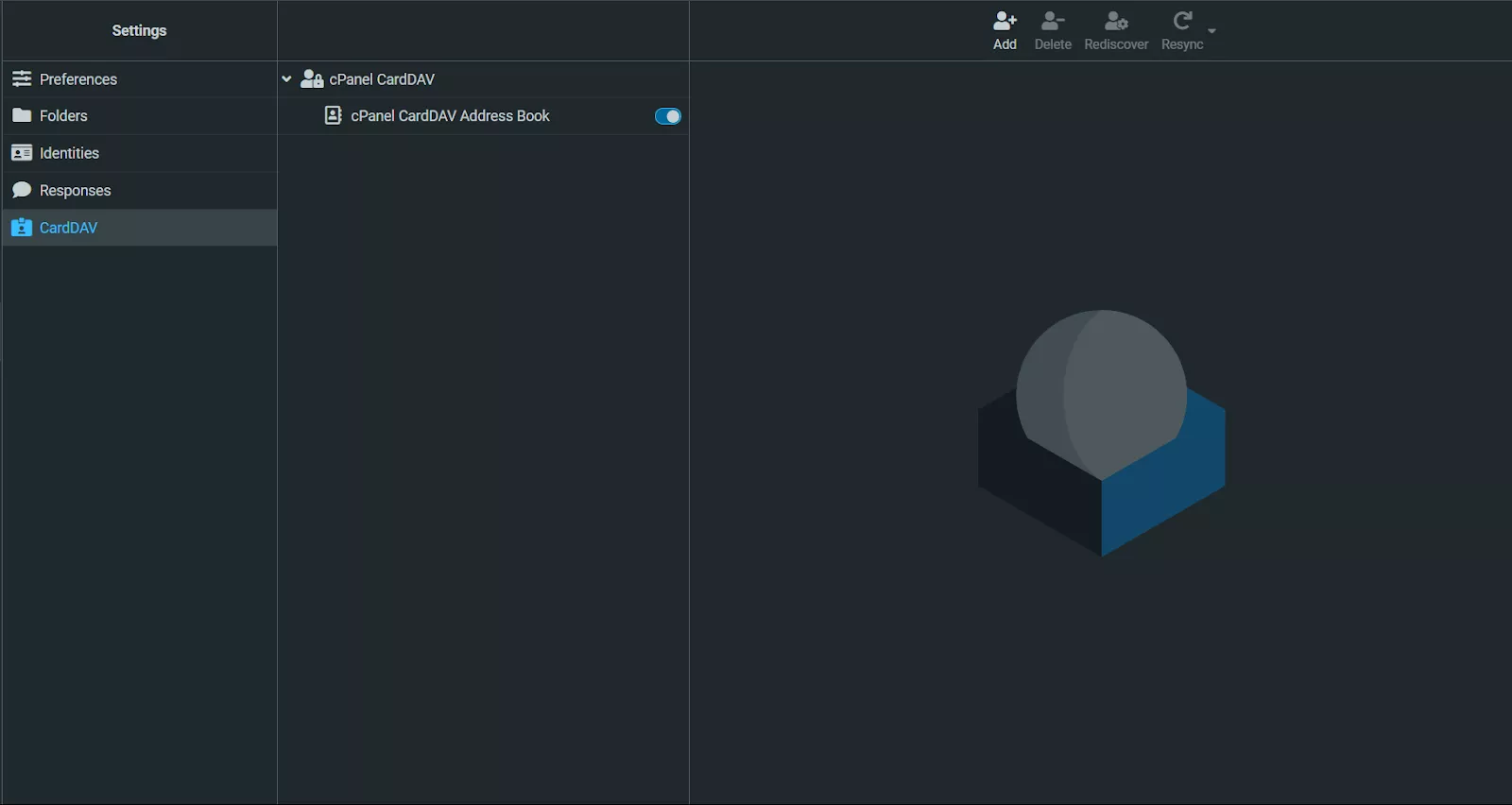Open the Resync dropdown arrow

tap(1211, 31)
